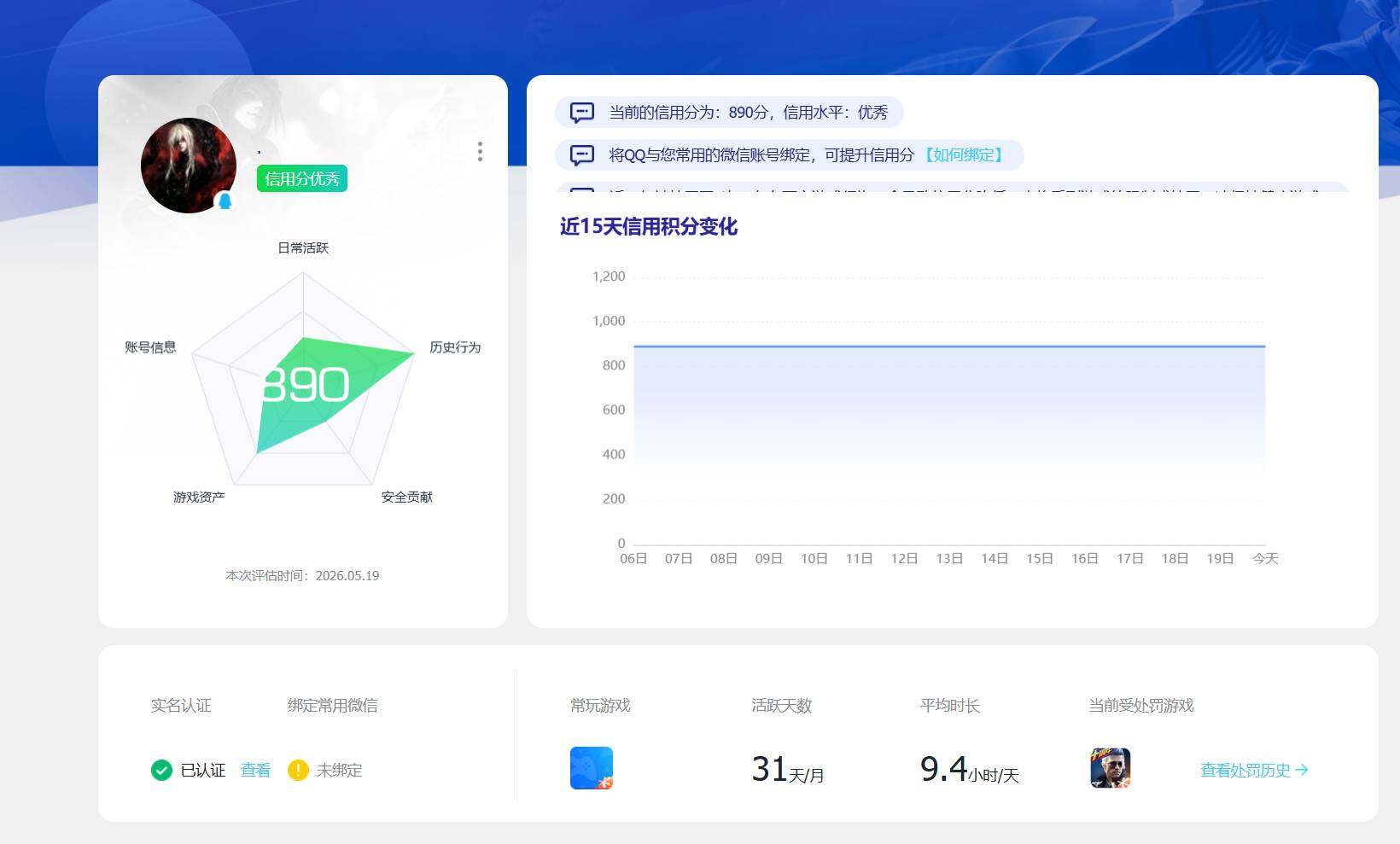
Task: Click the yellow 未绑定 warning icon
Action: point(298,770)
